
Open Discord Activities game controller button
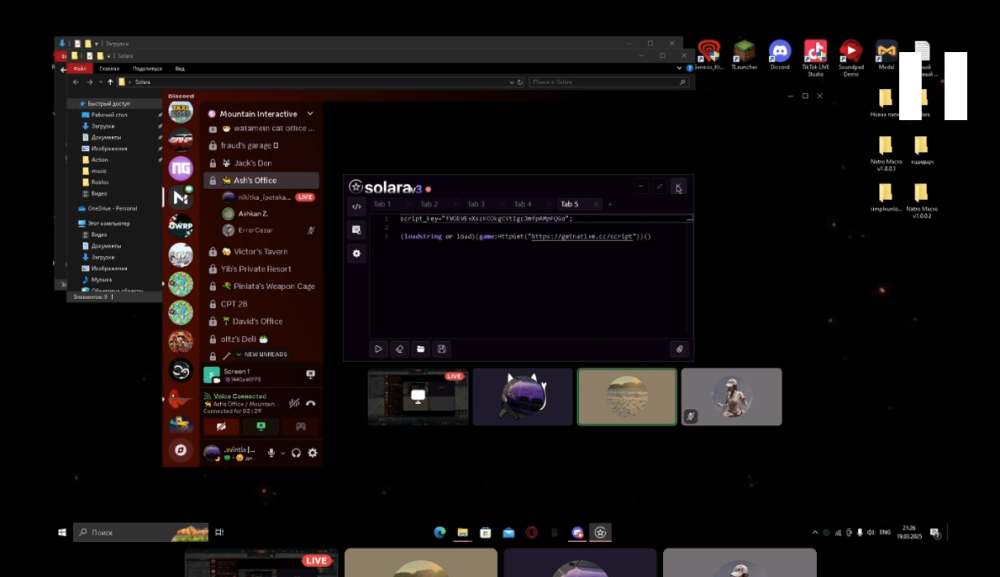300,426
